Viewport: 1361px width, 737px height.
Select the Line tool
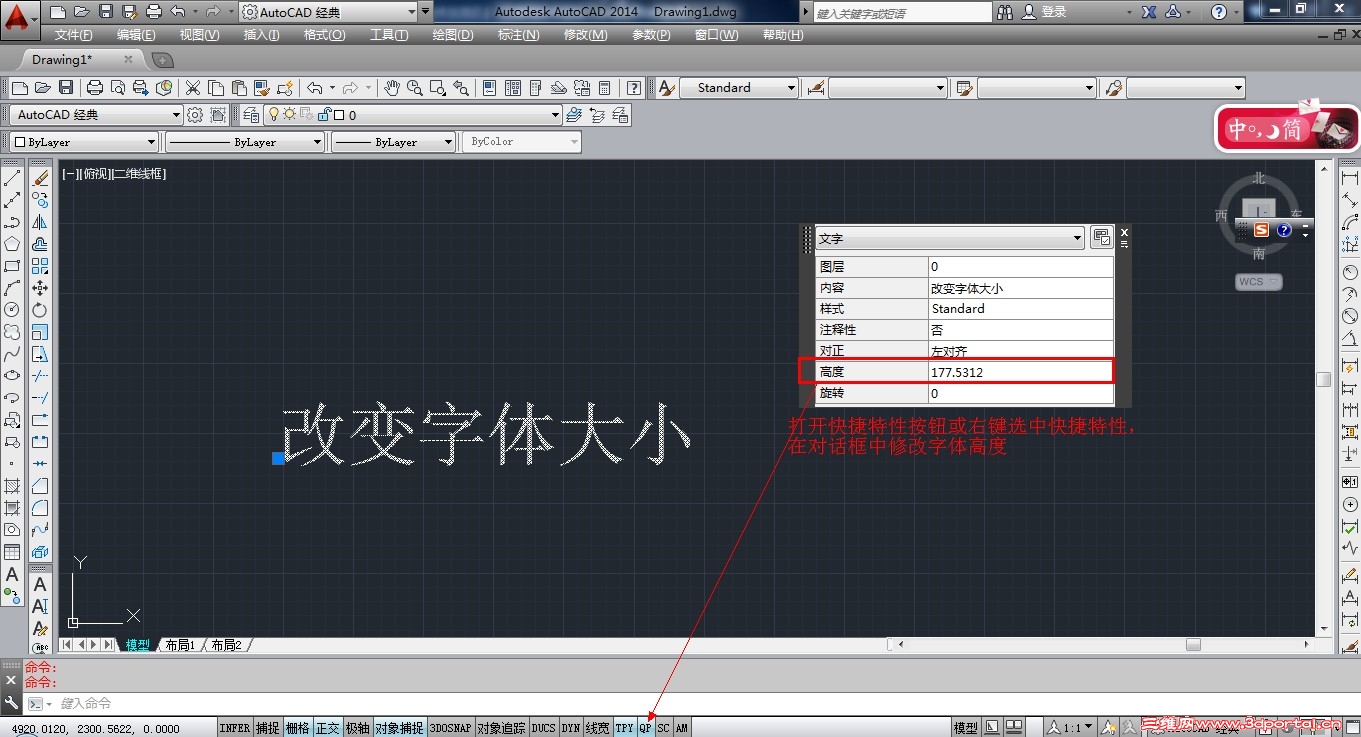click(12, 177)
